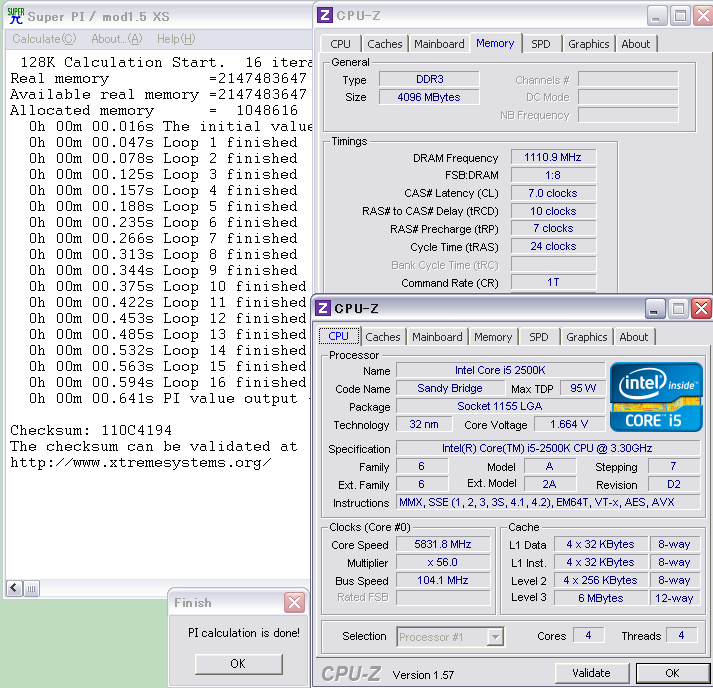713x688 pixels.
Task: Close the Finish dialog with X
Action: [x=294, y=603]
